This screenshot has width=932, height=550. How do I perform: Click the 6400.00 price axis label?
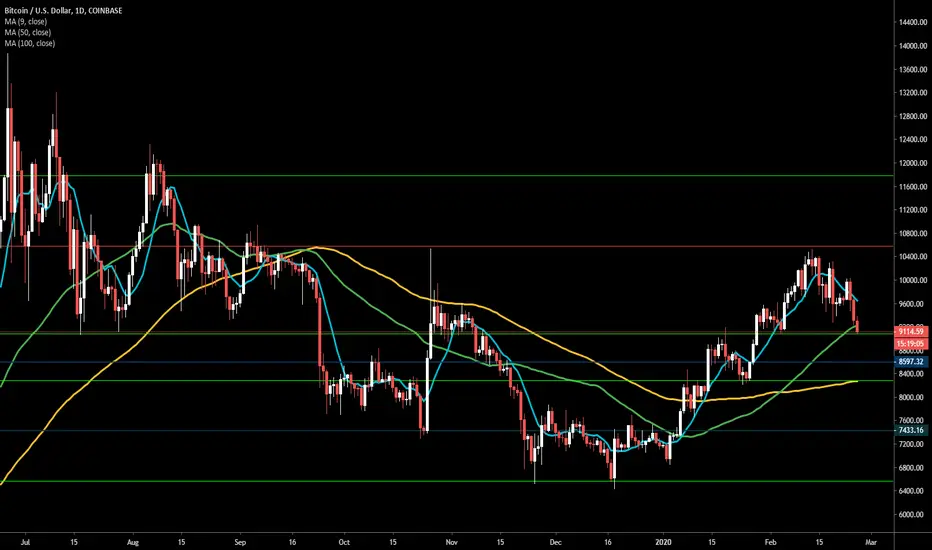coord(913,491)
